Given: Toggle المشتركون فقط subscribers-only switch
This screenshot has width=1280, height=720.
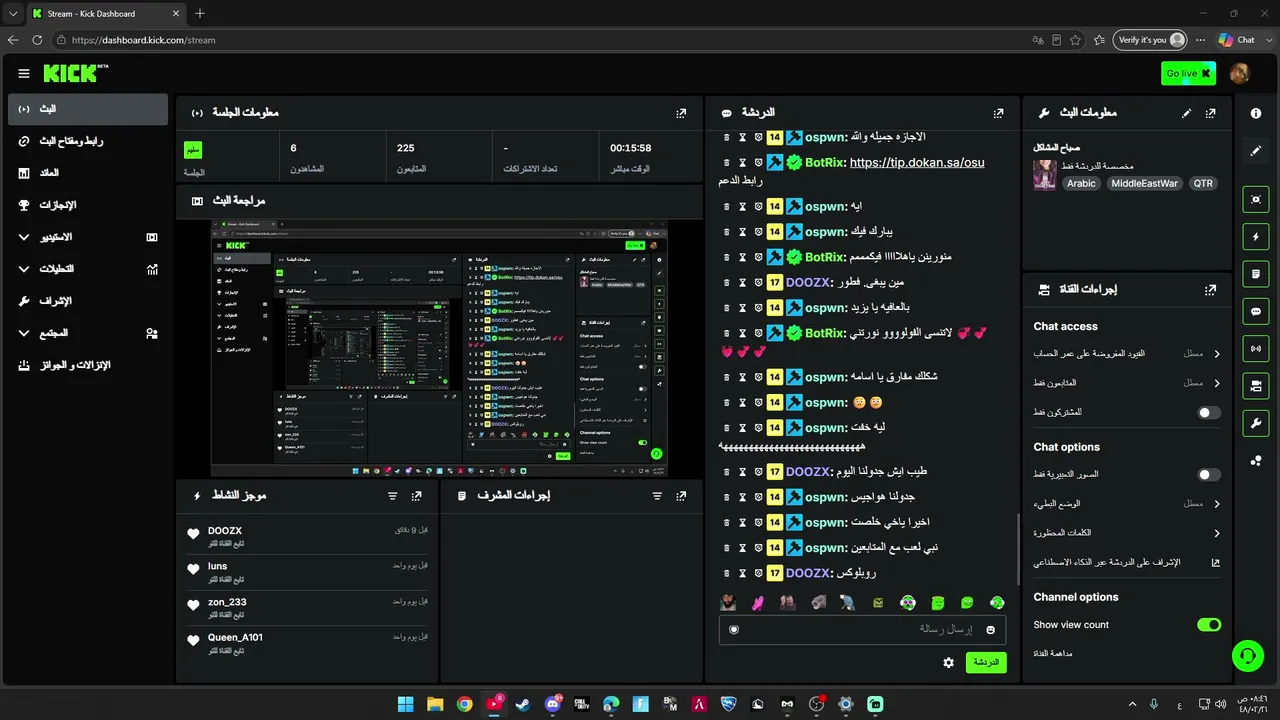Looking at the screenshot, I should (1209, 412).
